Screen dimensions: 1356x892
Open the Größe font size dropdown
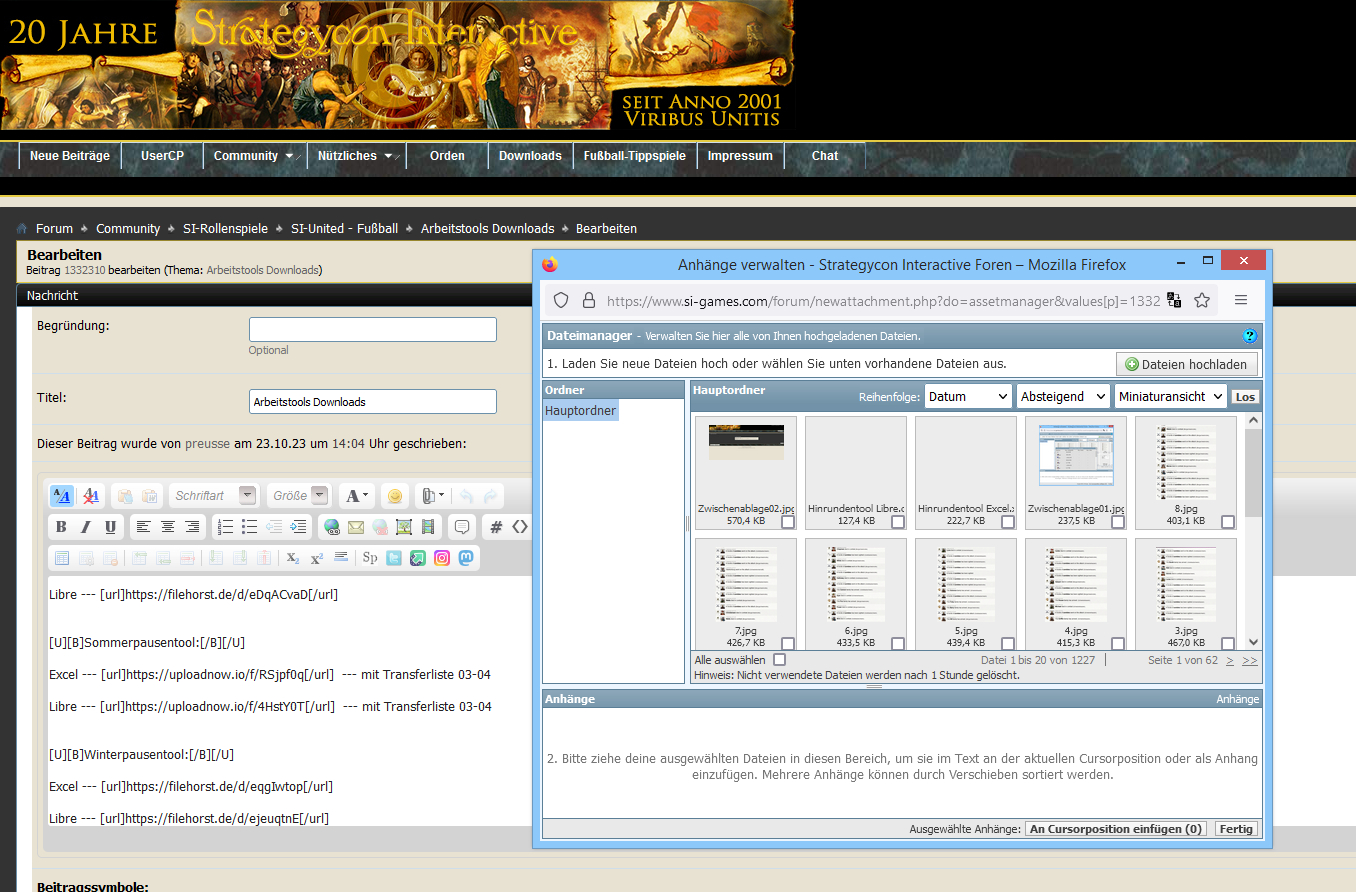[x=299, y=496]
